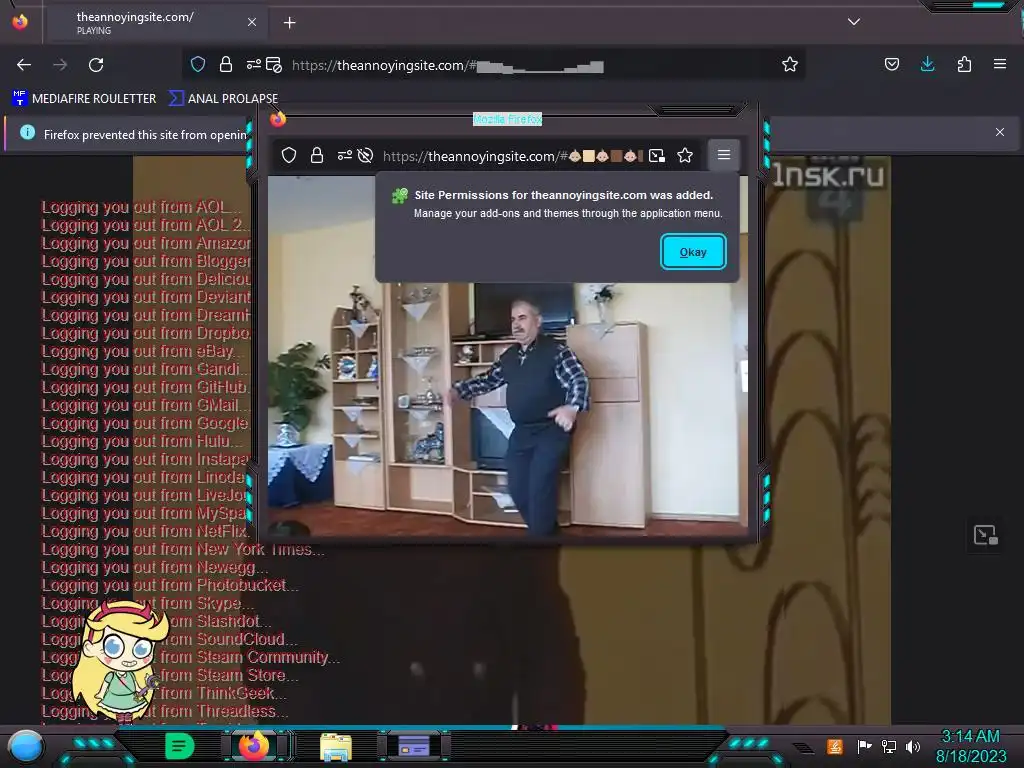Click the network tray icon

coord(889,746)
